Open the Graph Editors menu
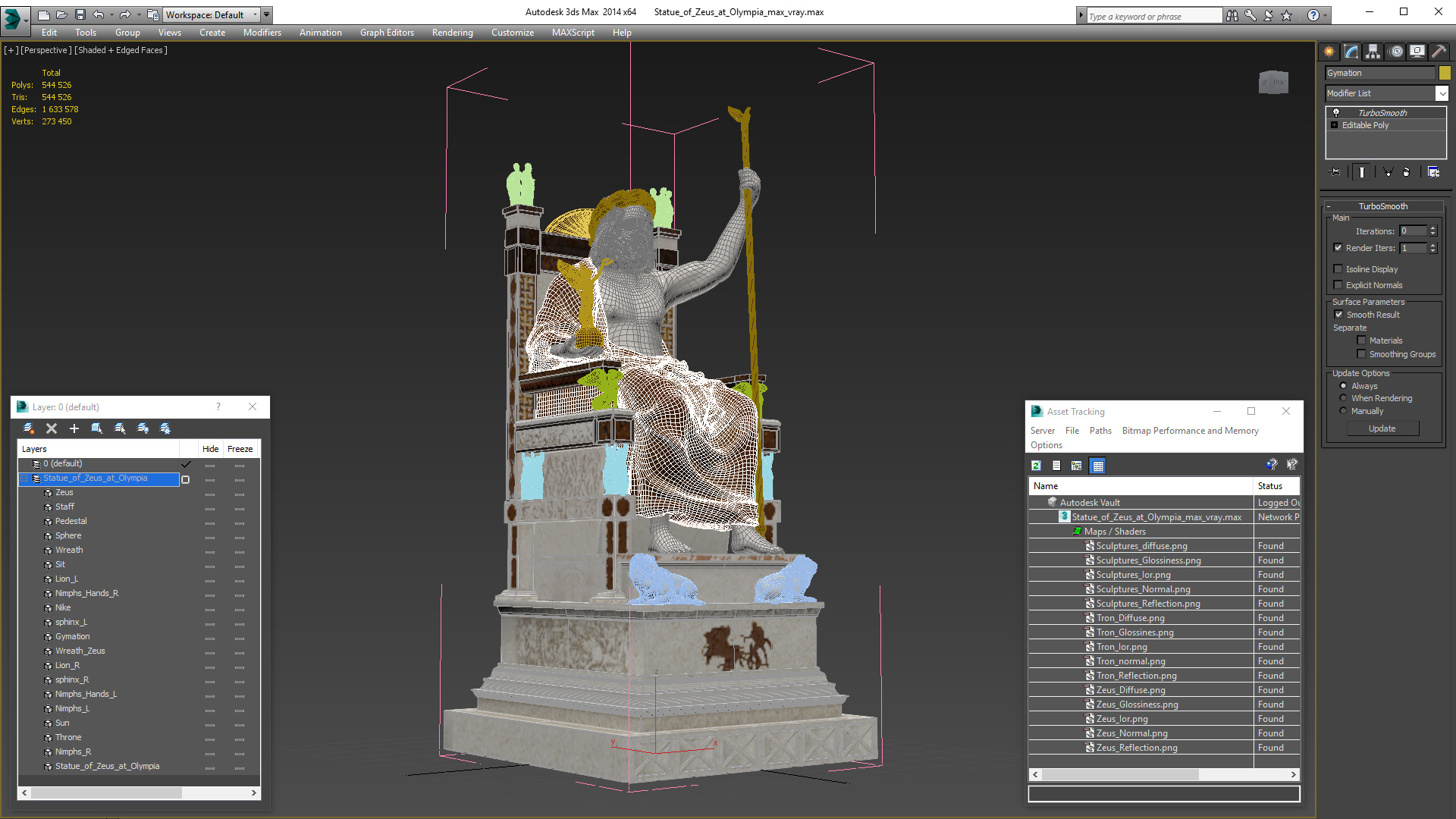The height and width of the screenshot is (819, 1456). (387, 33)
